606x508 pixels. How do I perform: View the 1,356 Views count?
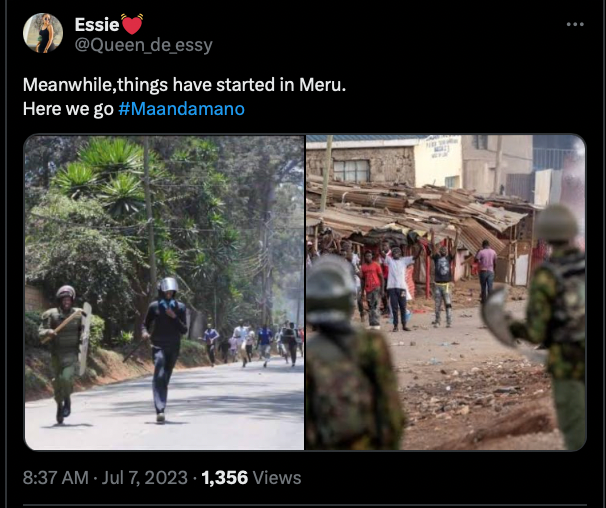251,477
